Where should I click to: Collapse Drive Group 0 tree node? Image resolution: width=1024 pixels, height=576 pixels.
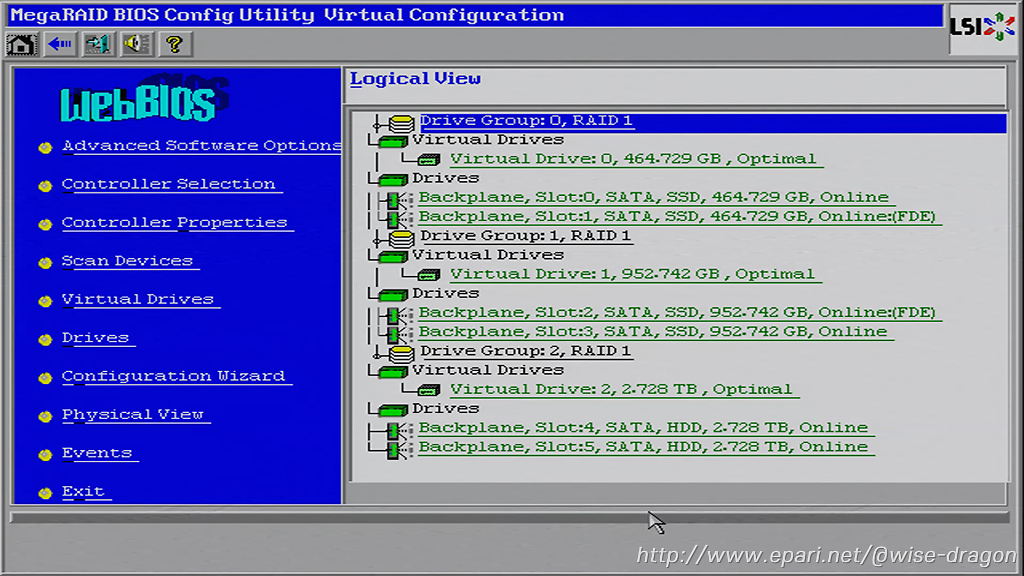pyautogui.click(x=377, y=123)
